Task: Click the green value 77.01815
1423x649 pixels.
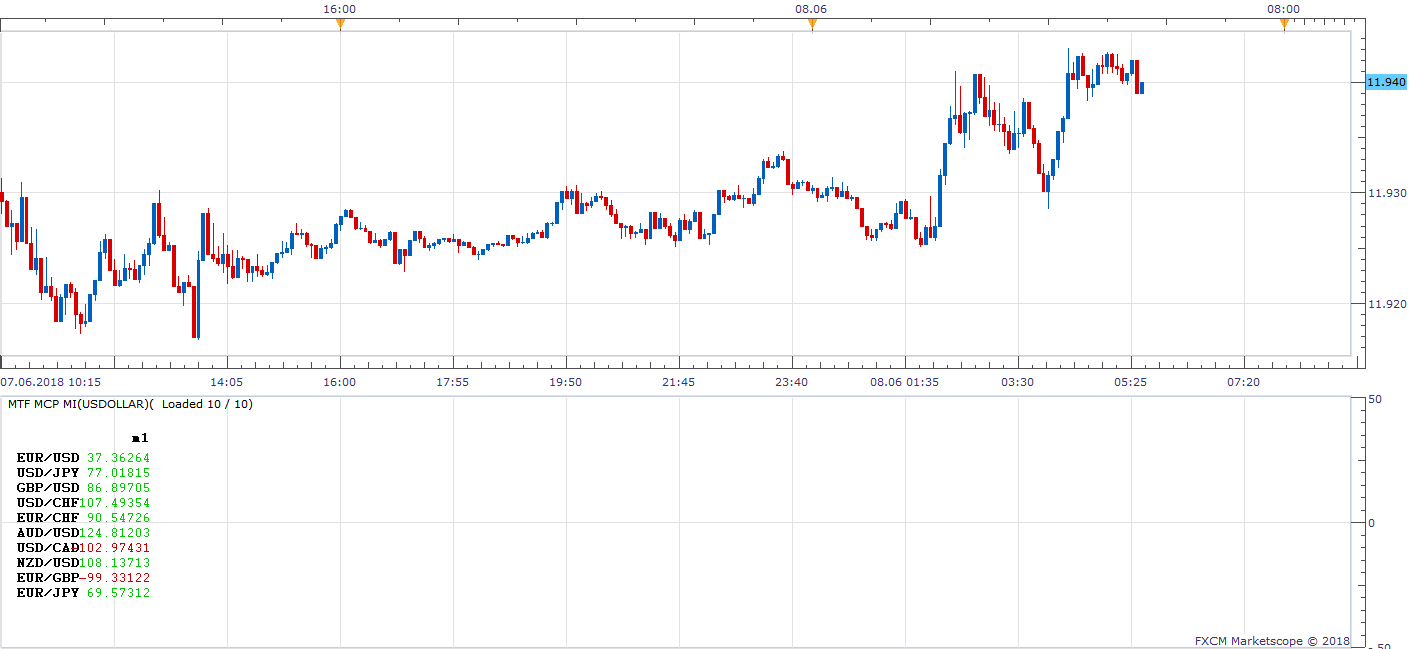Action: click(x=119, y=472)
